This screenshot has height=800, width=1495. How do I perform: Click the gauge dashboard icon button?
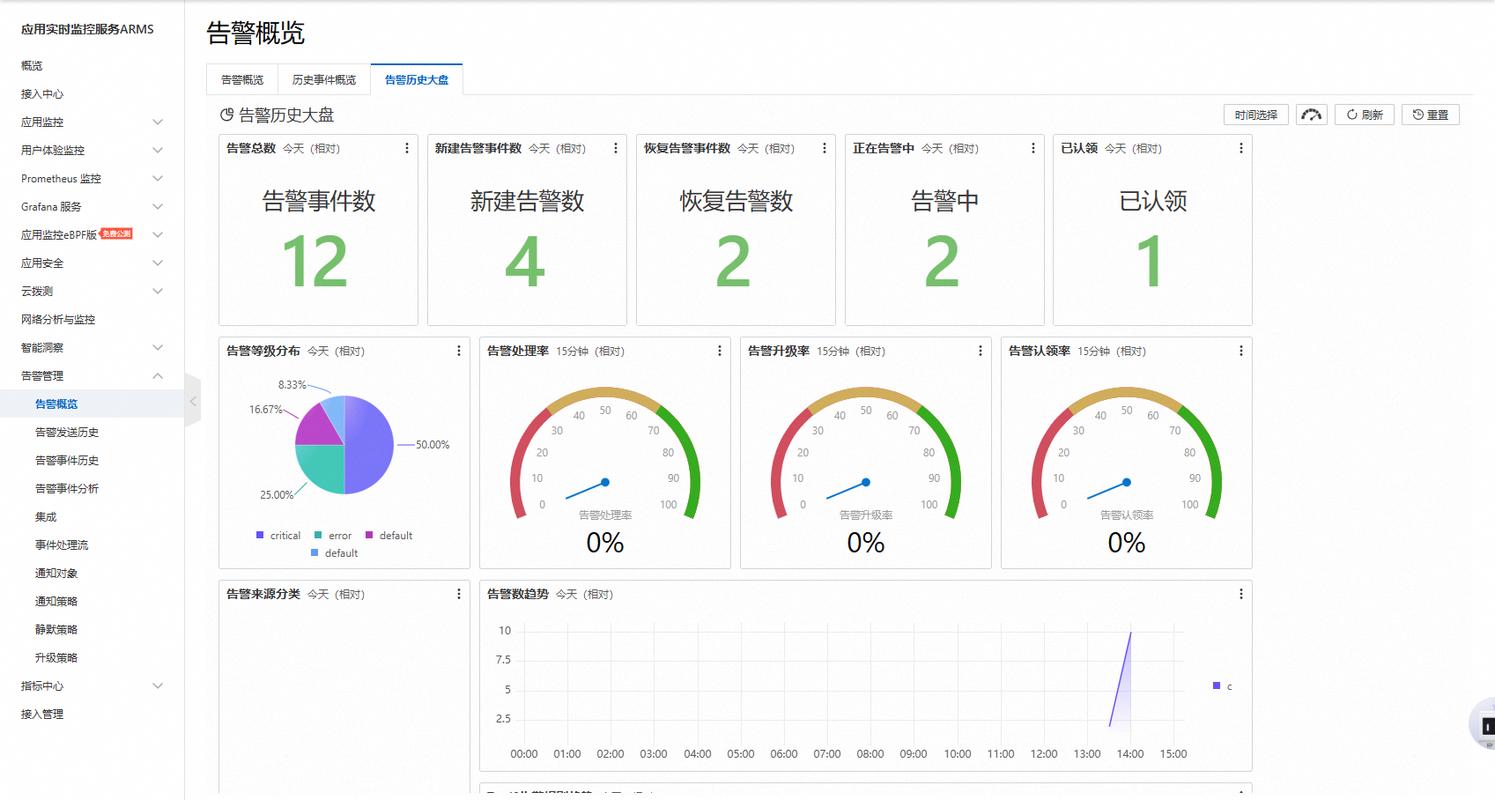[x=1312, y=115]
